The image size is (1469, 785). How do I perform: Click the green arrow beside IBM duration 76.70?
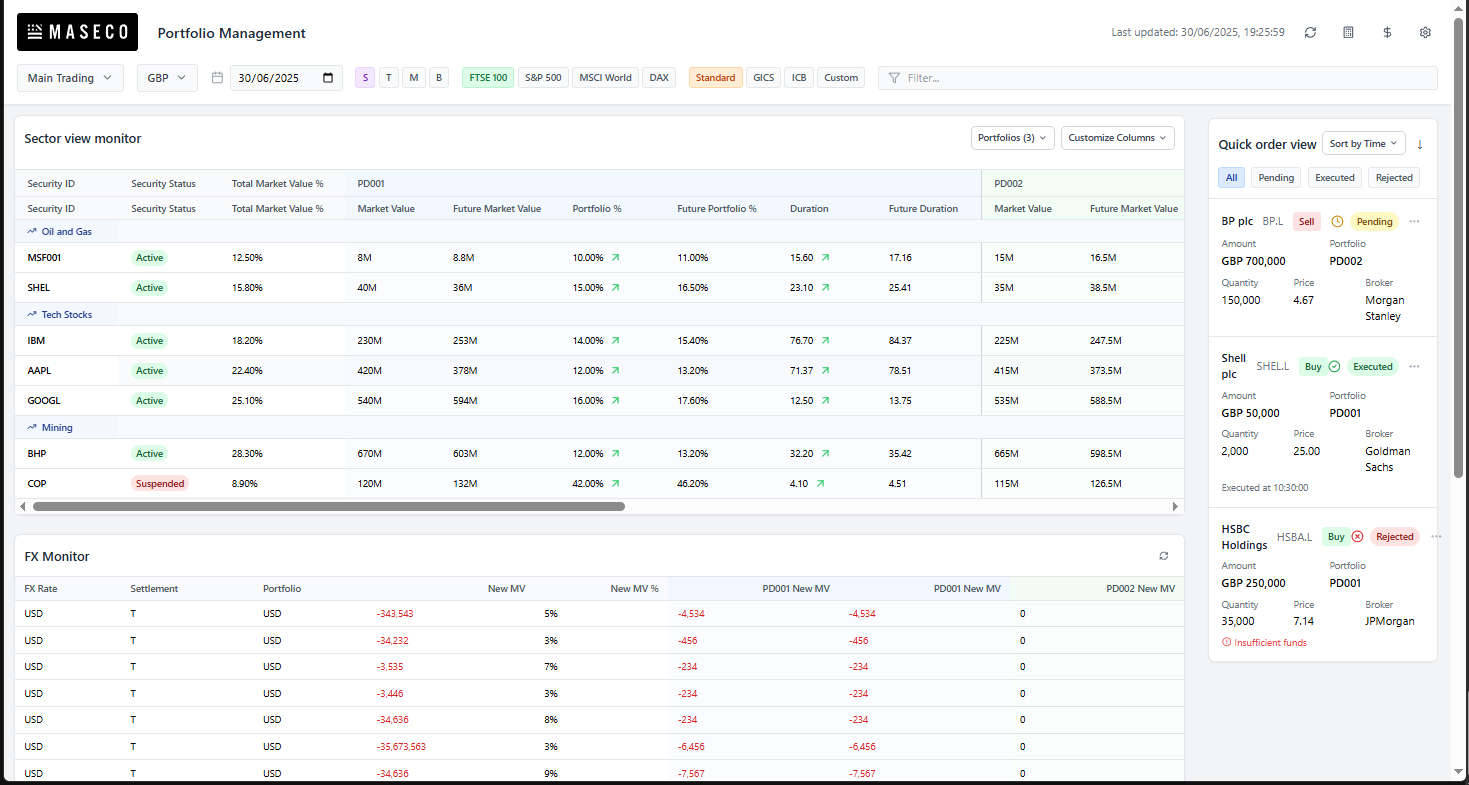coord(825,340)
